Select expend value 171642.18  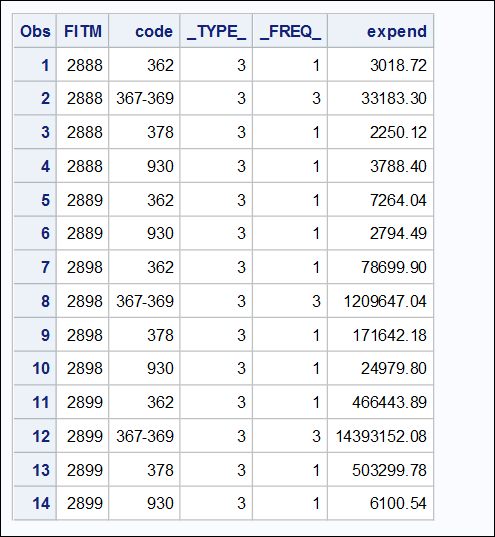coord(389,335)
